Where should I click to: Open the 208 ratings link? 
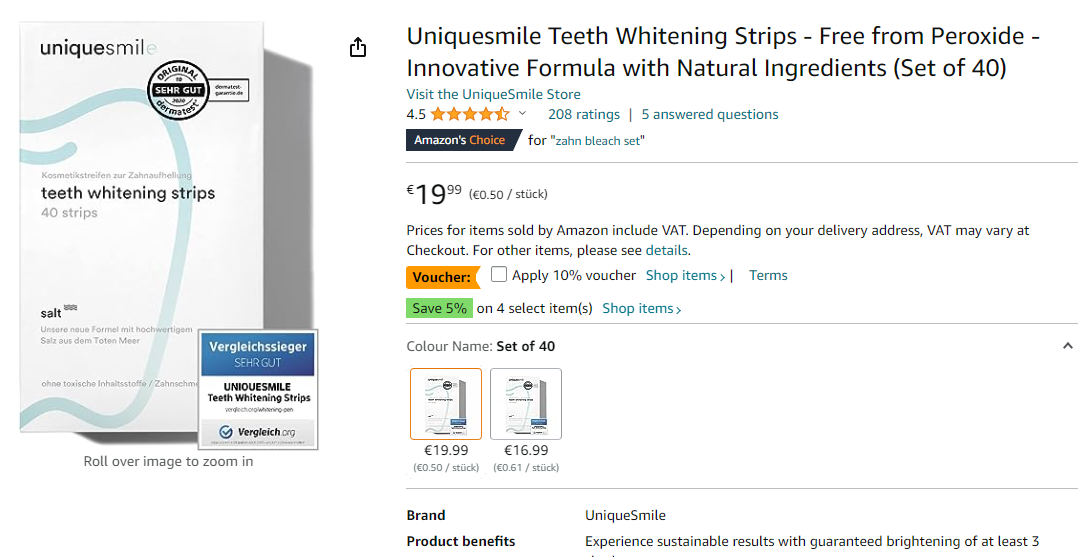[584, 114]
